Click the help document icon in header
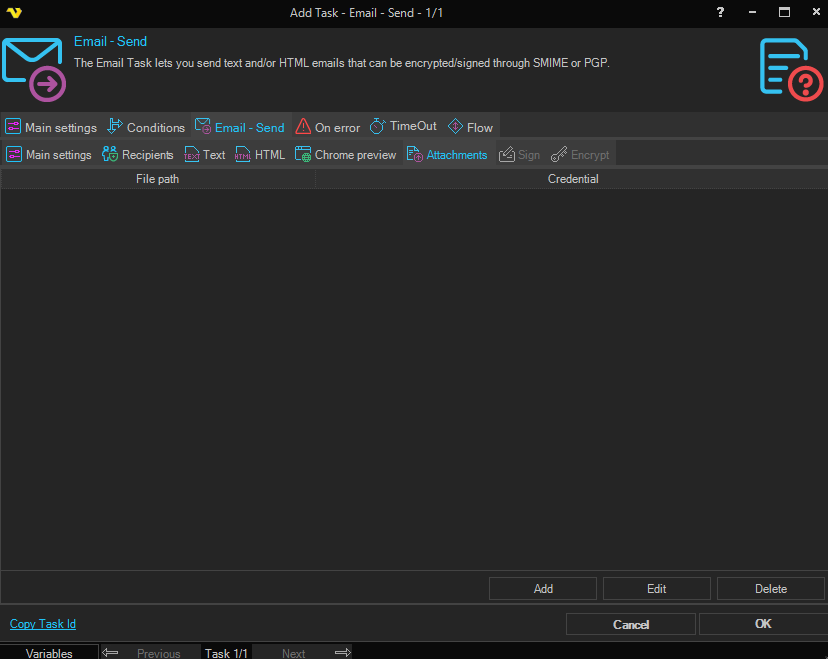Image resolution: width=828 pixels, height=659 pixels. coord(790,69)
